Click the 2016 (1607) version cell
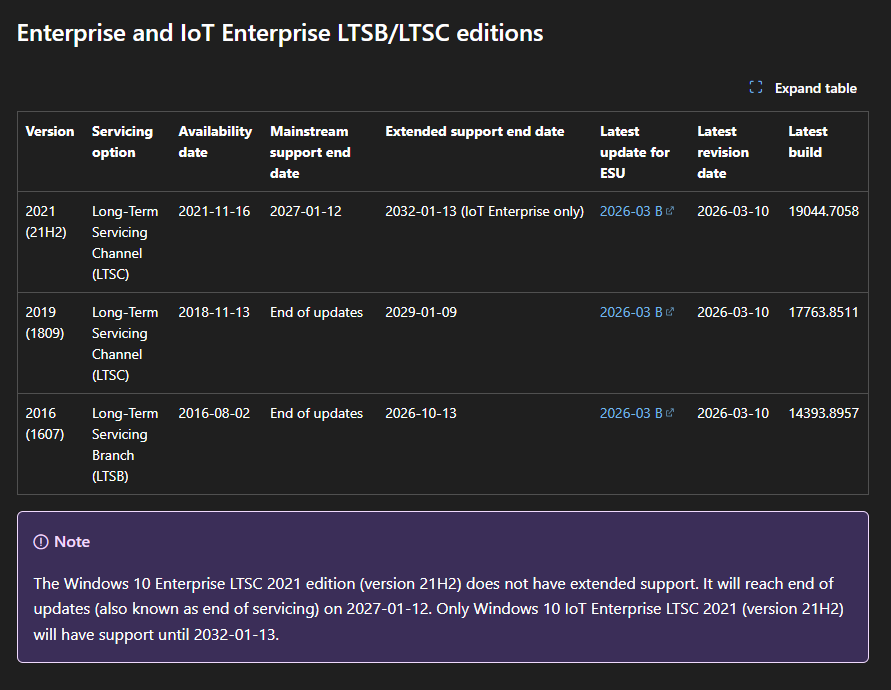Screen dimensions: 891x690 [45, 424]
